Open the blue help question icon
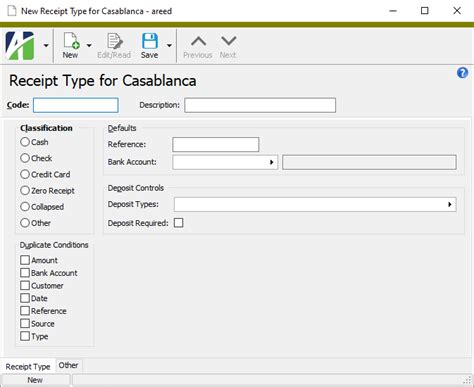The image size is (474, 387). [462, 73]
